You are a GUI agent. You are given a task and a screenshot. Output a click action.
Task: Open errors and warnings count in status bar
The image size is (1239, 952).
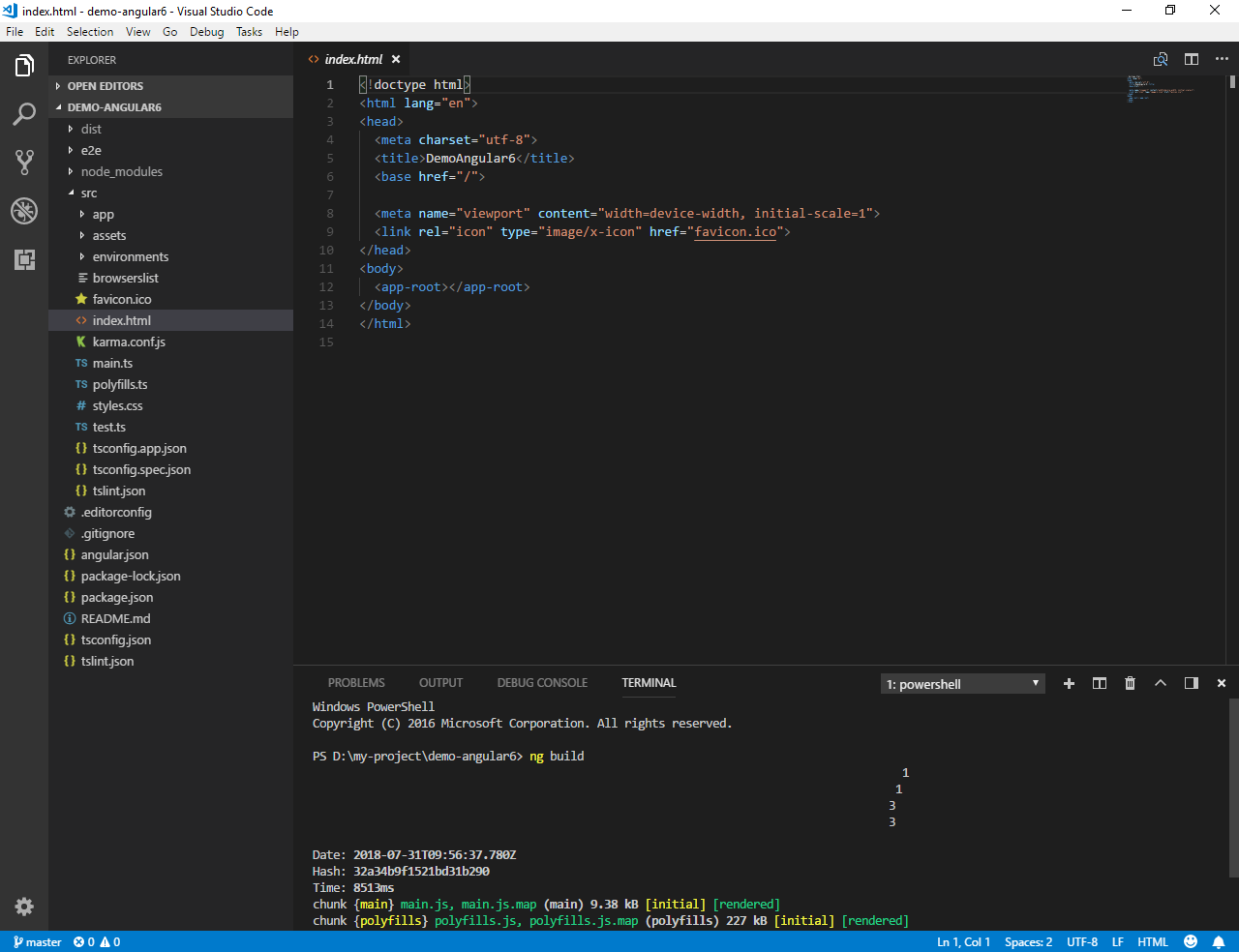coord(97,941)
